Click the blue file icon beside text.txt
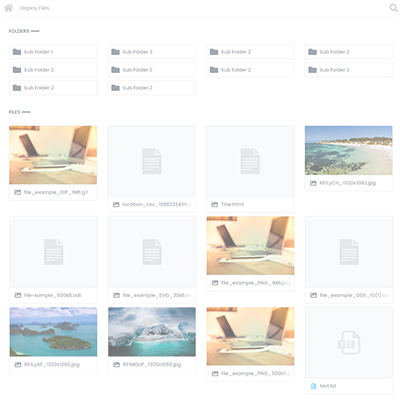This screenshot has height=400, width=400. (313, 386)
